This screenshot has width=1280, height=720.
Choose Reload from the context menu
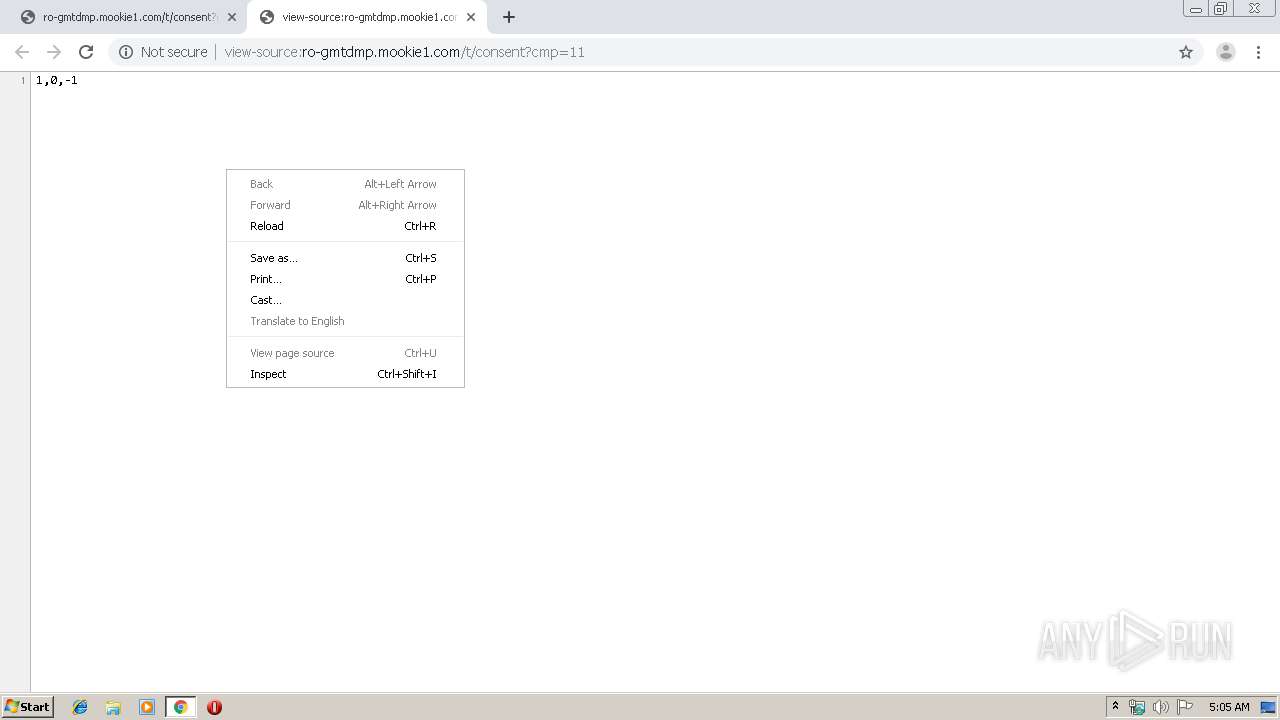tap(345, 226)
